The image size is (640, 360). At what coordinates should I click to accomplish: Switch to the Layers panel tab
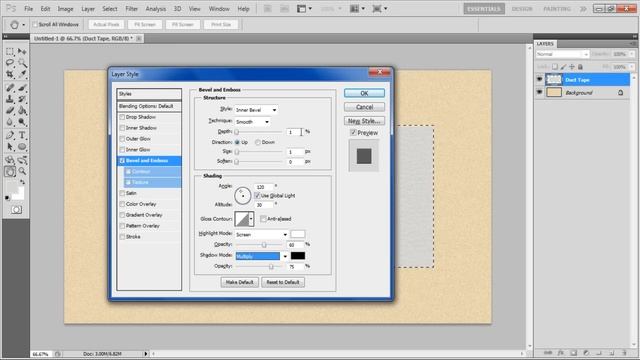click(545, 44)
